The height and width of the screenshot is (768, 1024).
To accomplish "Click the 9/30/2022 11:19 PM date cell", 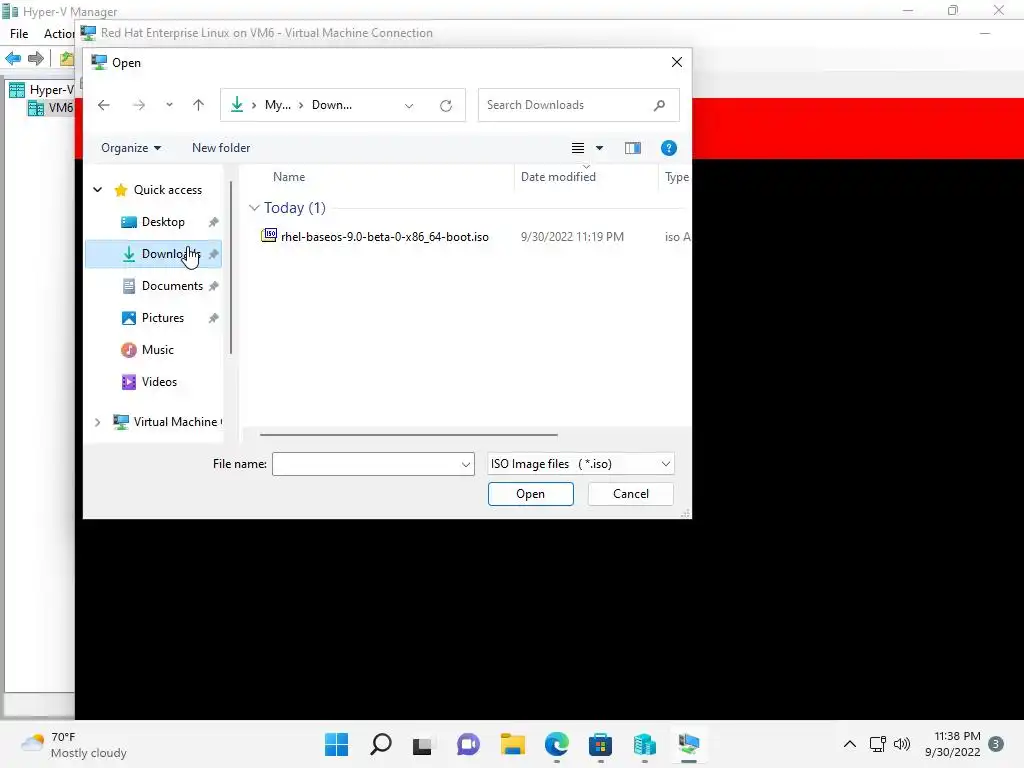I will pyautogui.click(x=572, y=236).
